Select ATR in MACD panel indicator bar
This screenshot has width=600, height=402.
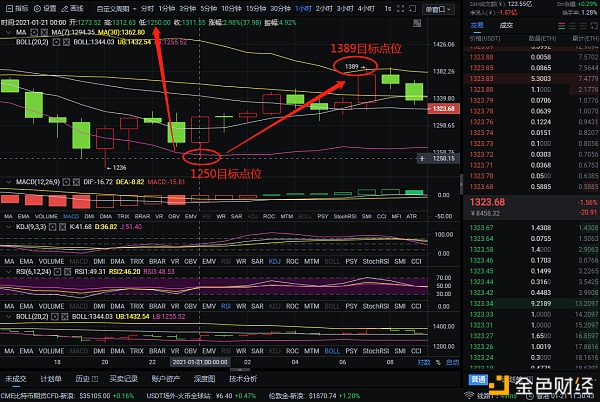[411, 216]
